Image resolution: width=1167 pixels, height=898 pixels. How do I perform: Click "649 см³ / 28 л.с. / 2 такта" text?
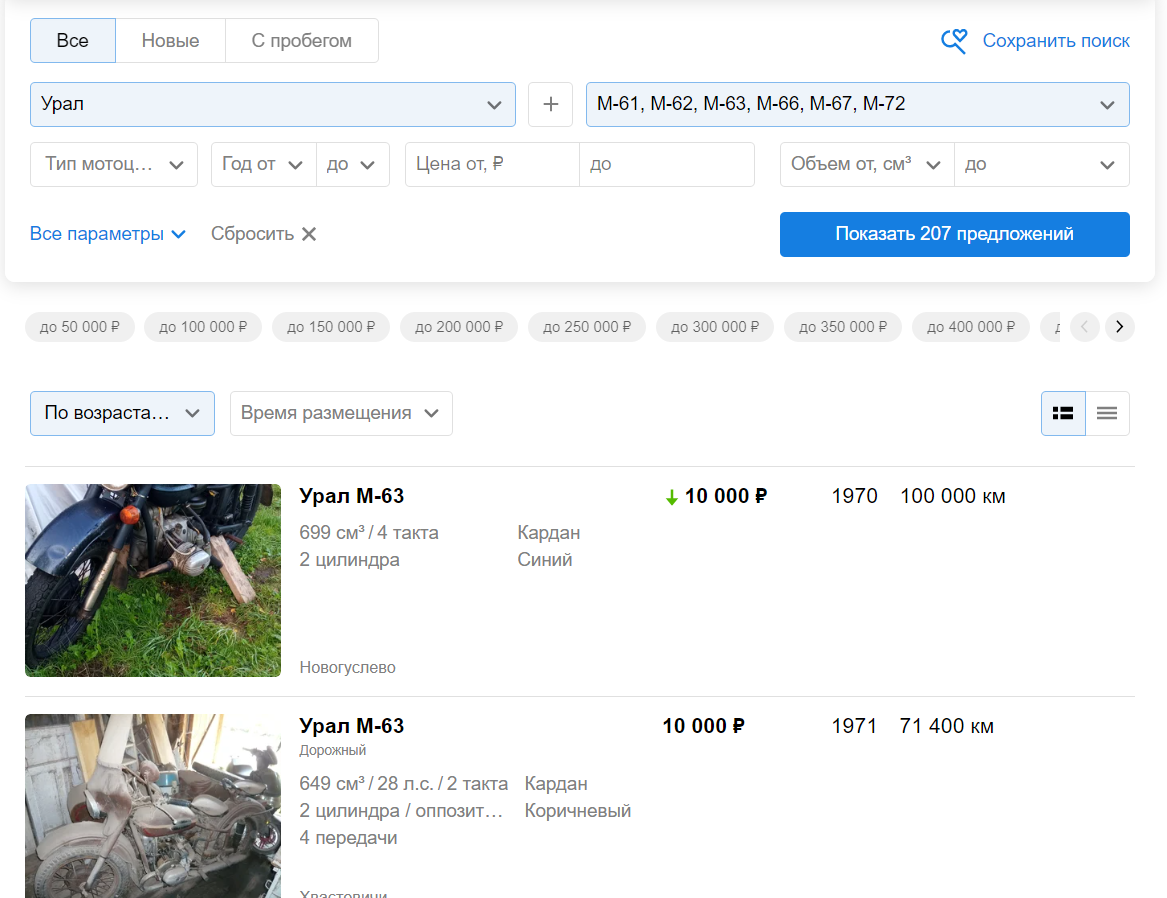[x=403, y=783]
